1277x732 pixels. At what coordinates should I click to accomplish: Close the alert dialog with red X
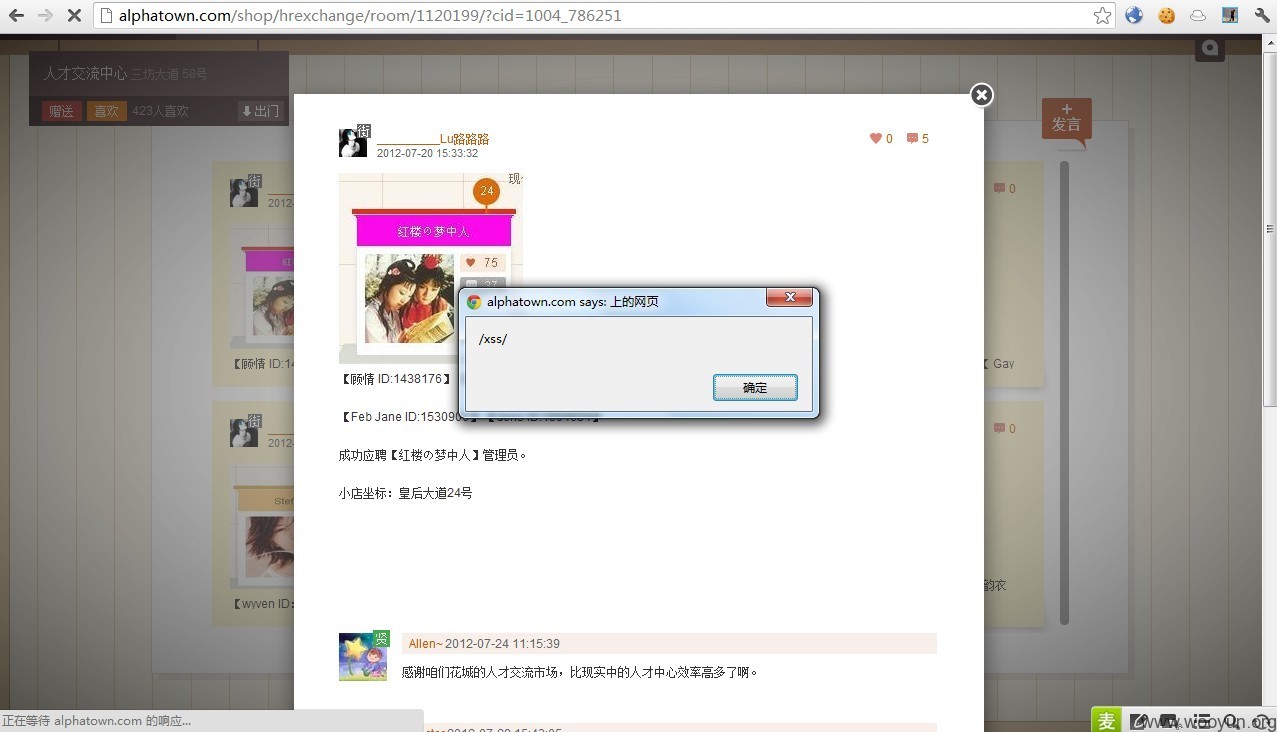pos(789,298)
